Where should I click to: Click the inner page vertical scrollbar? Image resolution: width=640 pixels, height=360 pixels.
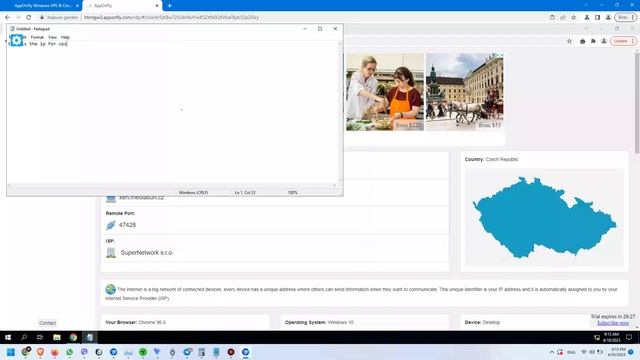637,104
